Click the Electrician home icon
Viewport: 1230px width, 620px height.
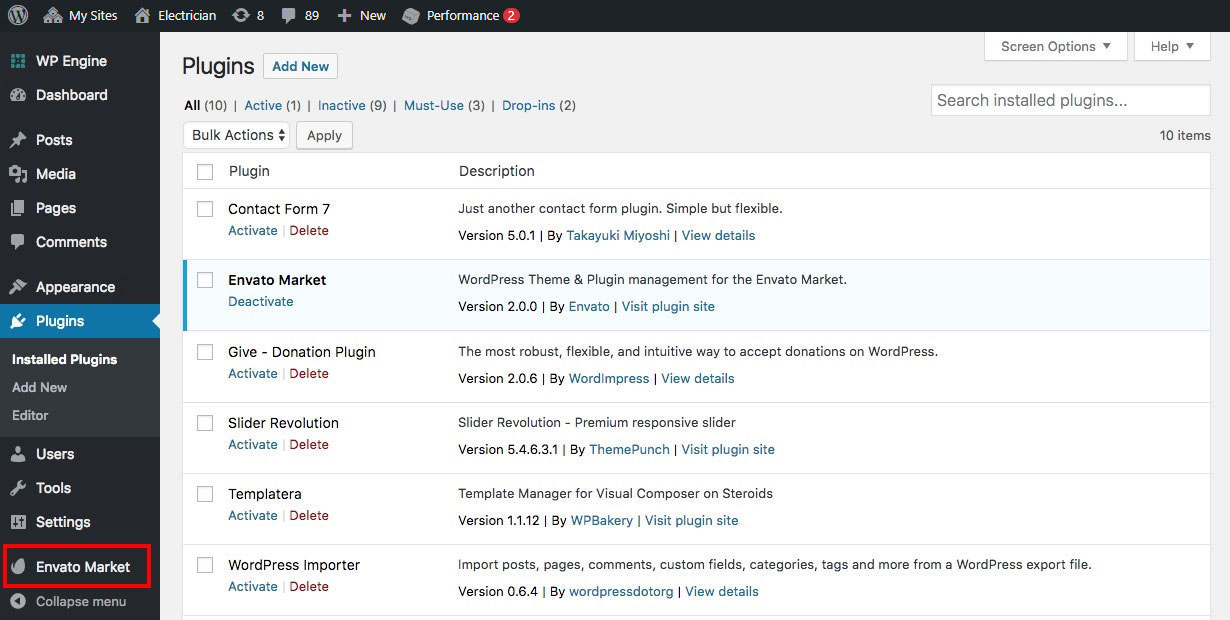(143, 15)
